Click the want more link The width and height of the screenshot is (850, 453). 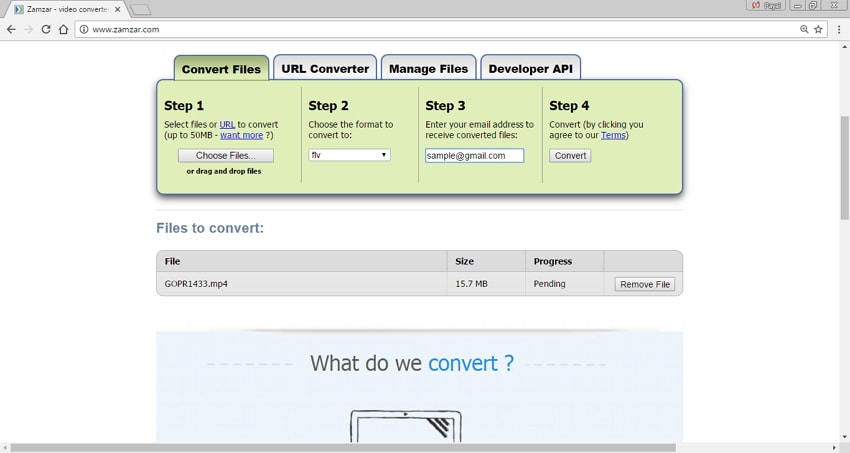point(241,135)
